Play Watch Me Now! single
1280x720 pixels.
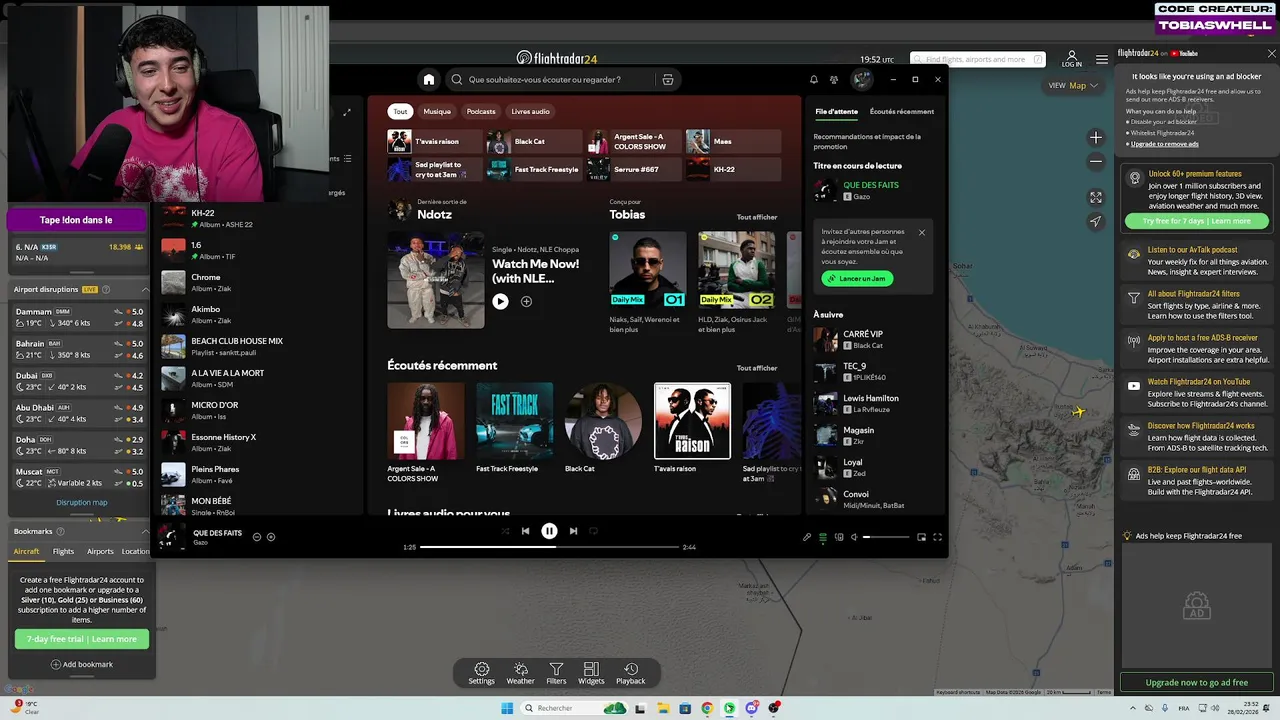pyautogui.click(x=500, y=301)
